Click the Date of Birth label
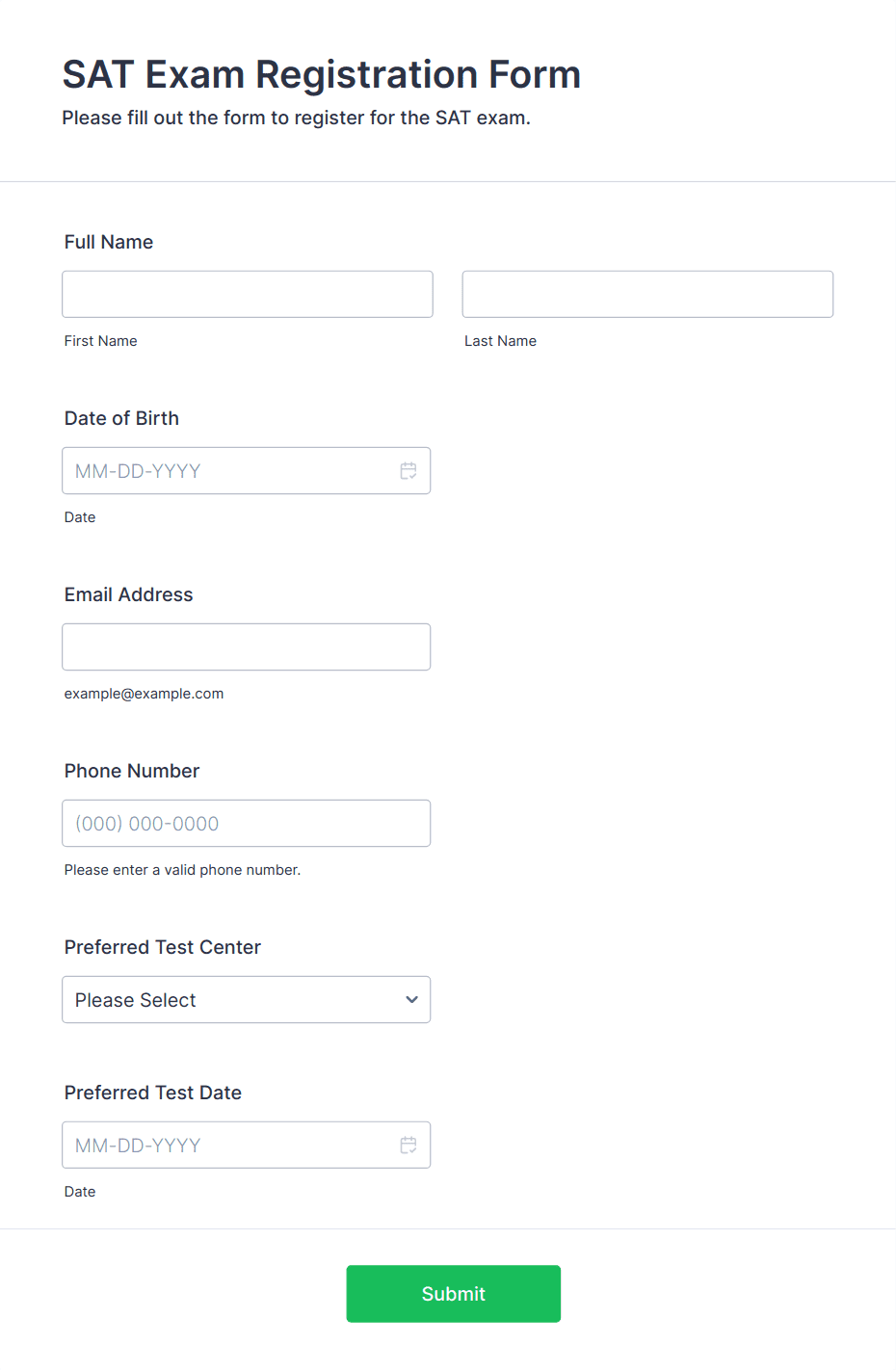Viewport: 896px width, 1370px height. pyautogui.click(x=121, y=418)
